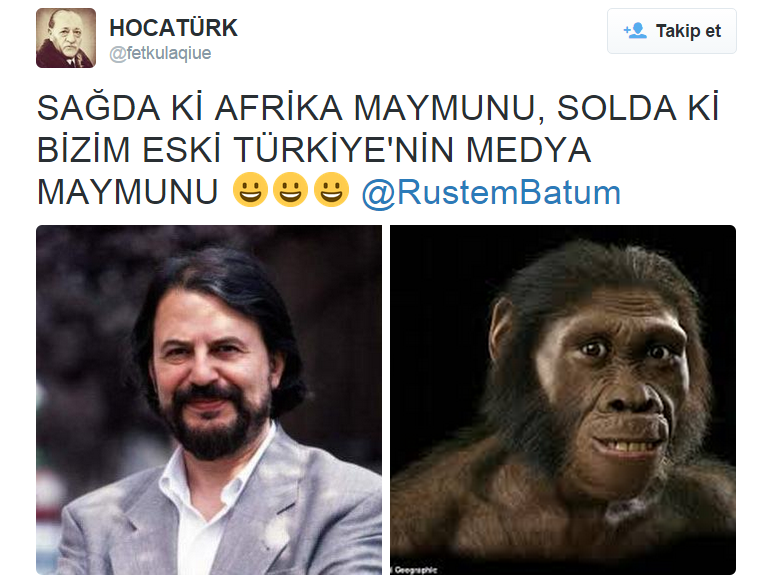Viewport: 773px width, 583px height.
Task: Click the word MAYMUNU before the emojis
Action: click(127, 192)
